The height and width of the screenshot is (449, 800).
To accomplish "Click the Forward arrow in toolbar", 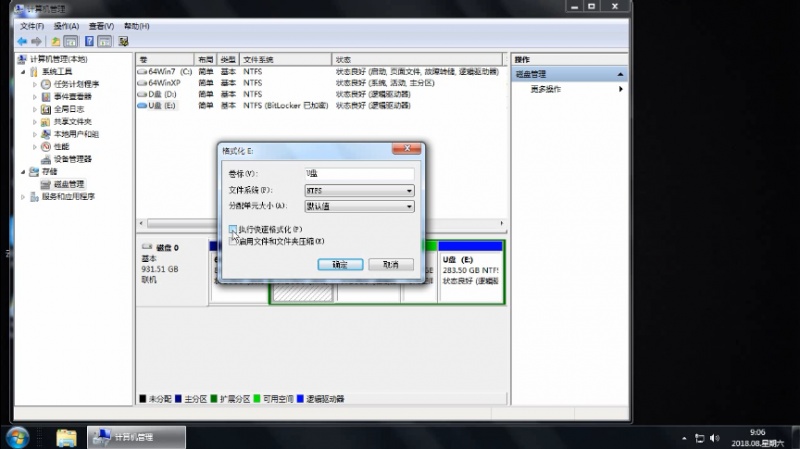I will pos(36,41).
